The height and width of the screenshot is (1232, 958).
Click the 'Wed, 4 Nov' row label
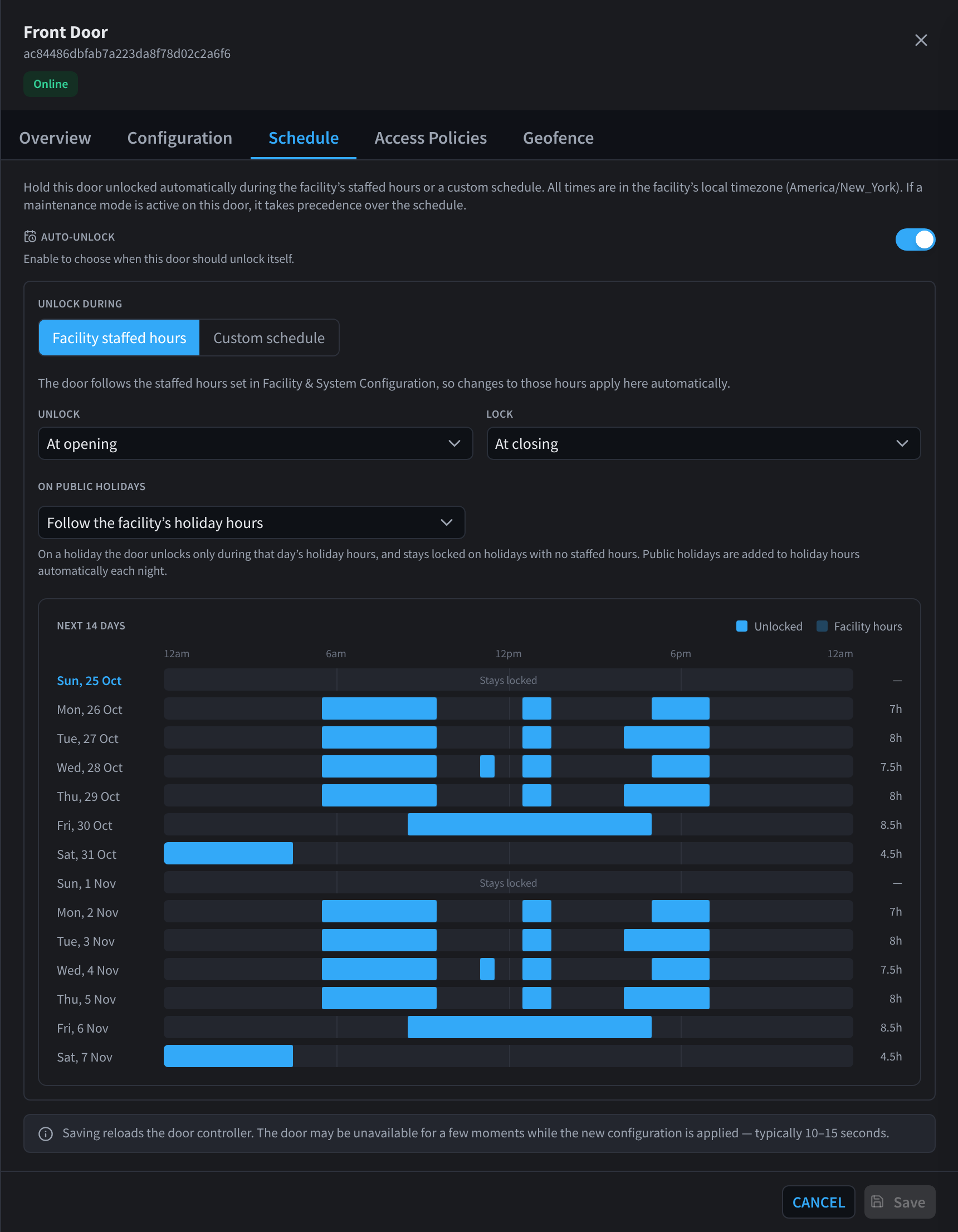tap(87, 970)
